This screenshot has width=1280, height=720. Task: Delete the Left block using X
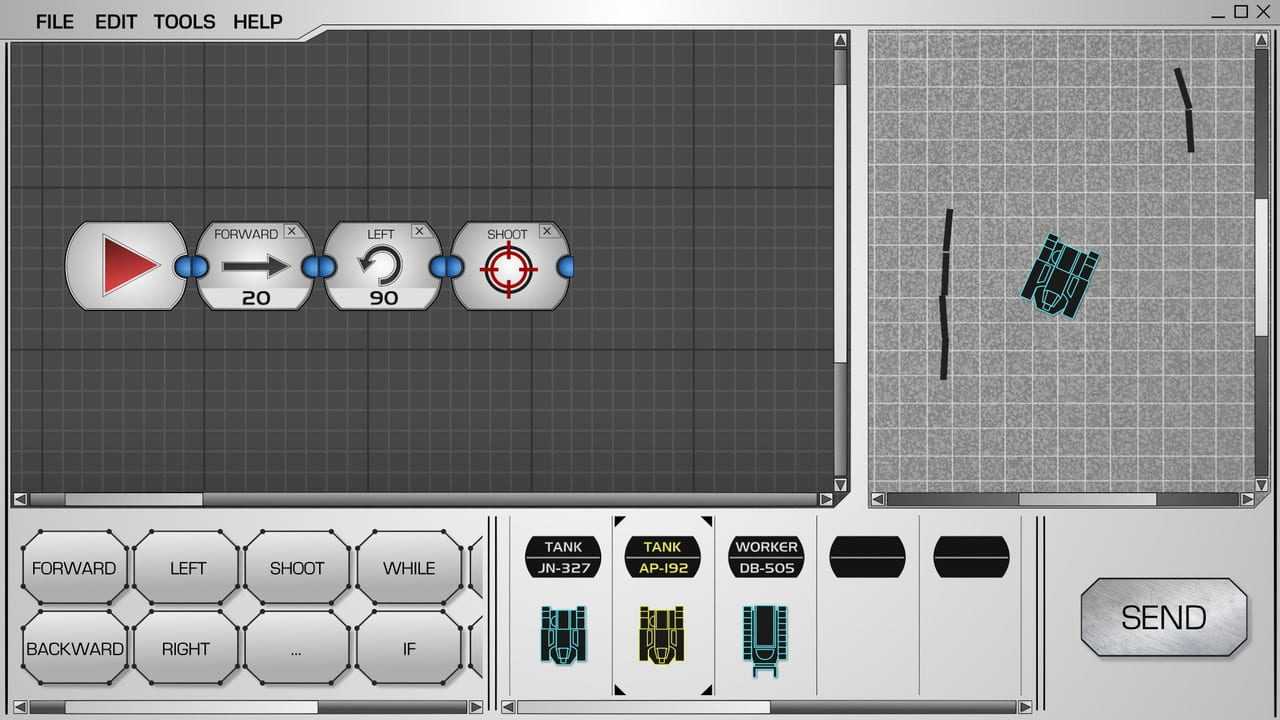[419, 231]
